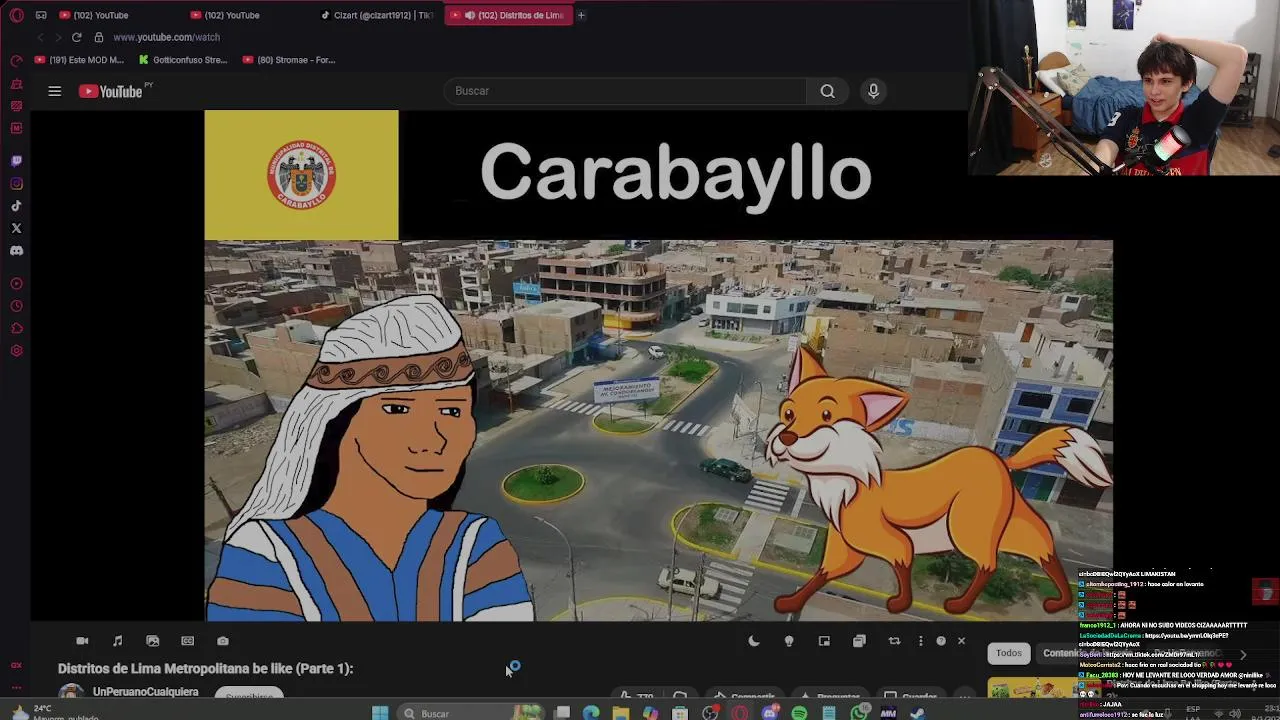Image resolution: width=1280 pixels, height=720 pixels.
Task: Click the YouTube search magnifier button
Action: coord(827,91)
